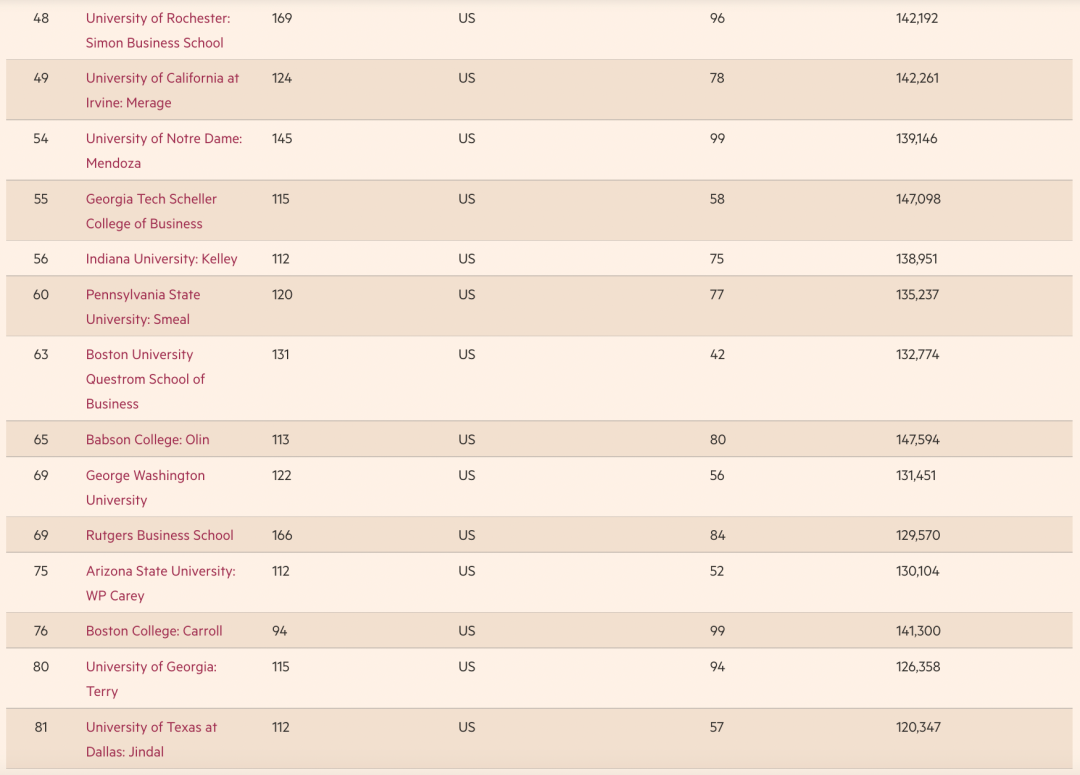Image resolution: width=1080 pixels, height=775 pixels.
Task: Click the US cell in Rutgers row
Action: [x=467, y=536]
